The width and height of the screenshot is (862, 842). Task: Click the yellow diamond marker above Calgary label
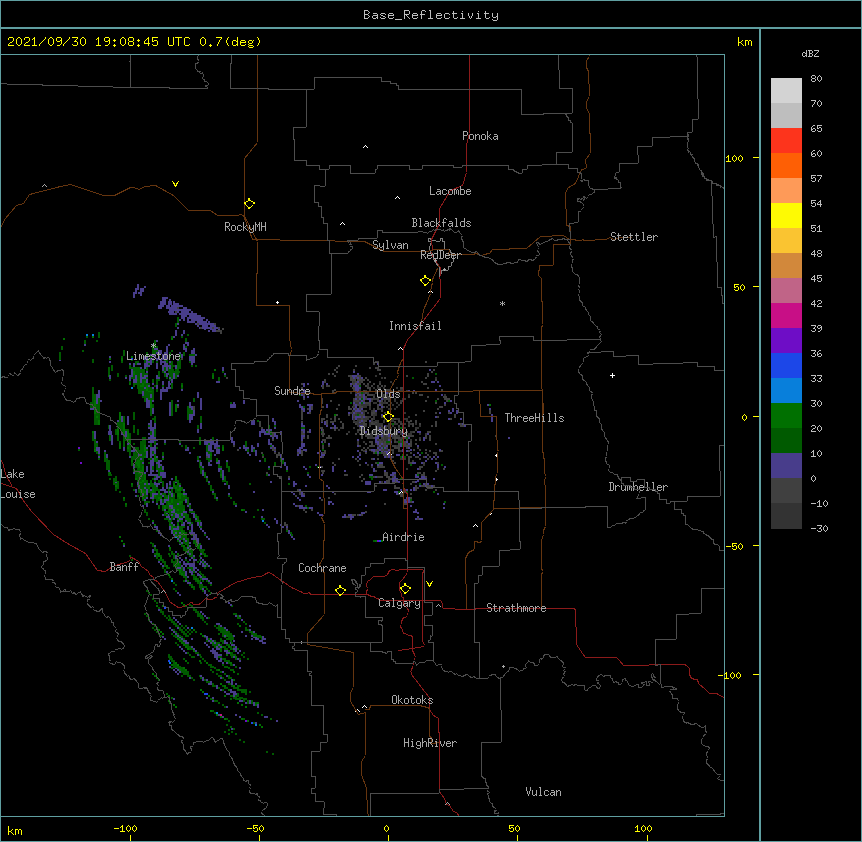[405, 589]
